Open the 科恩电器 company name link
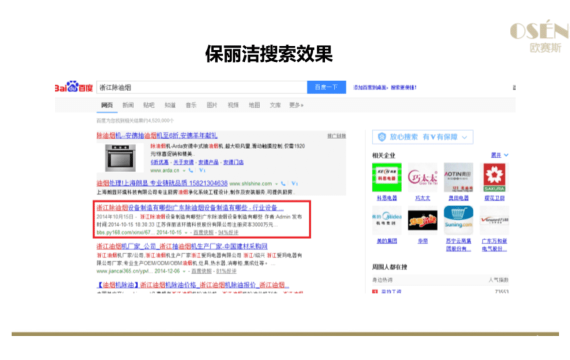The height and width of the screenshot is (360, 570). (387, 198)
